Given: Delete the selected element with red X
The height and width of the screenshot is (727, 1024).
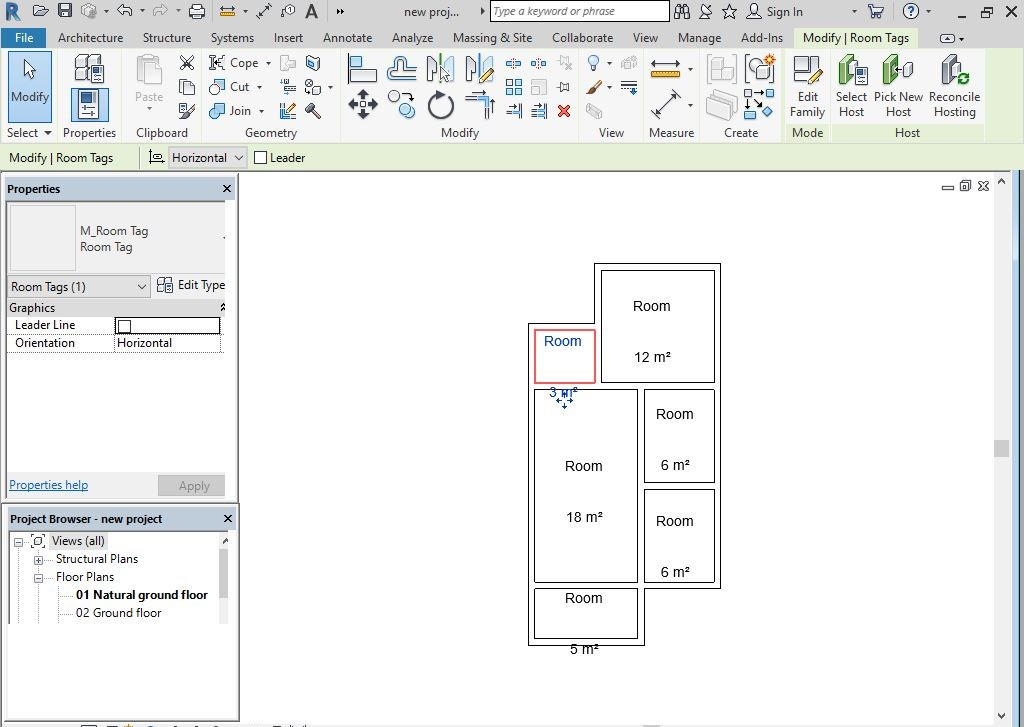Looking at the screenshot, I should [564, 111].
